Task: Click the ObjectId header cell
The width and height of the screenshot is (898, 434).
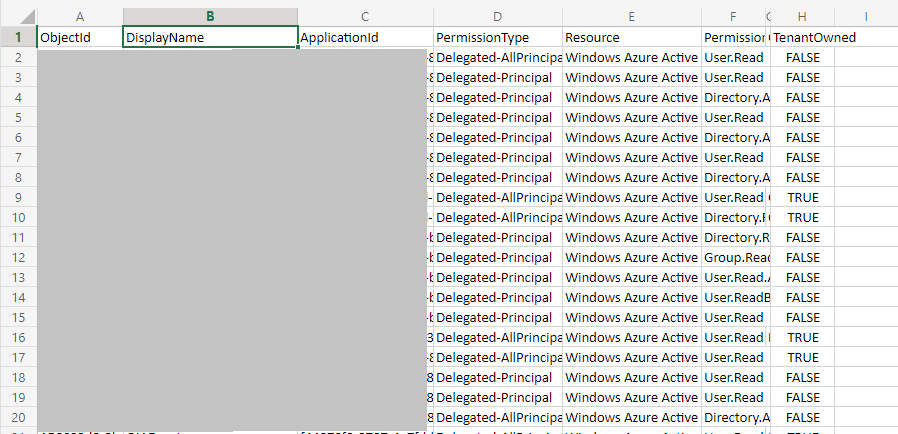Action: 80,38
